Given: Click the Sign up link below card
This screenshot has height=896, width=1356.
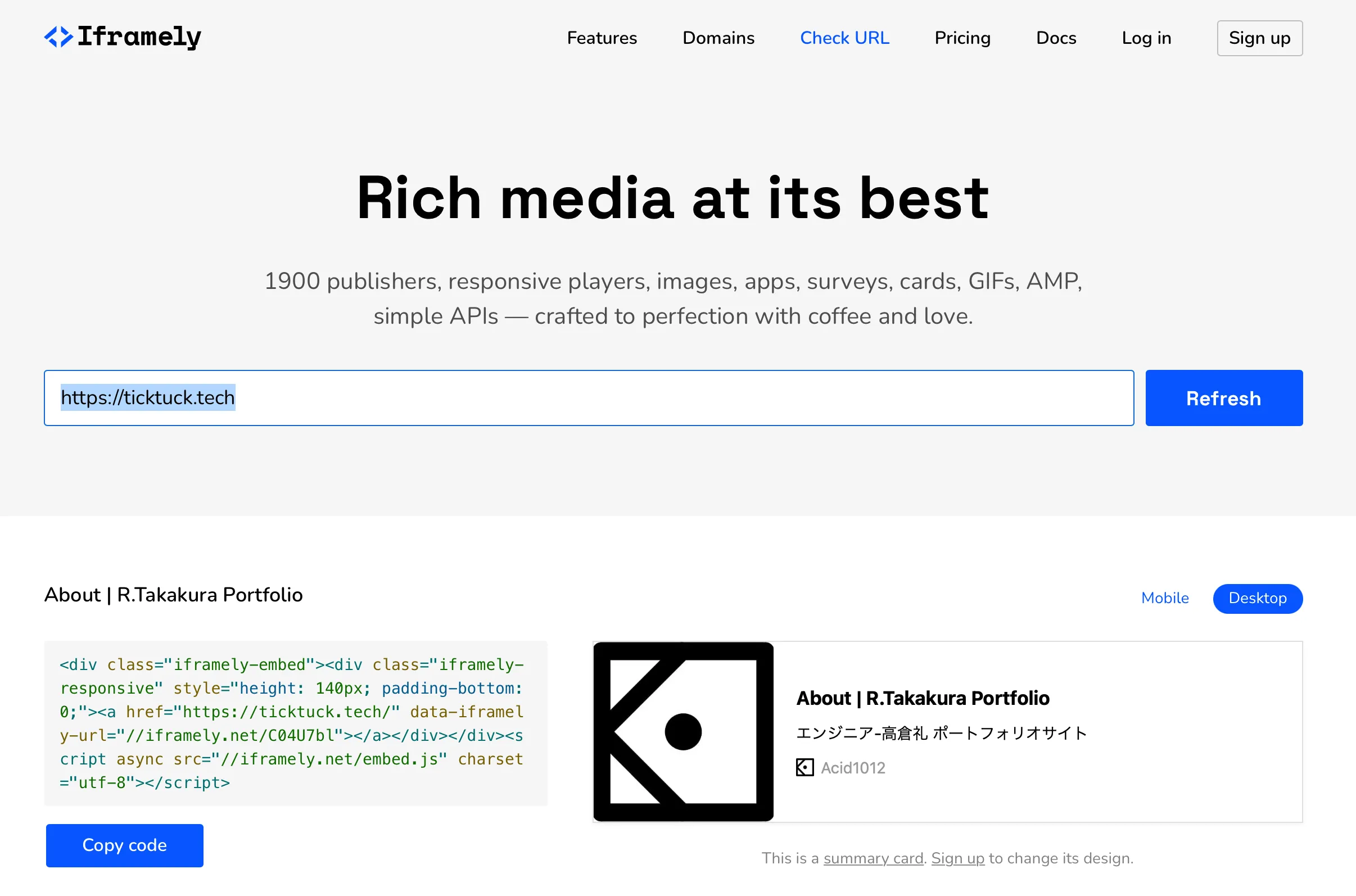Looking at the screenshot, I should (958, 858).
